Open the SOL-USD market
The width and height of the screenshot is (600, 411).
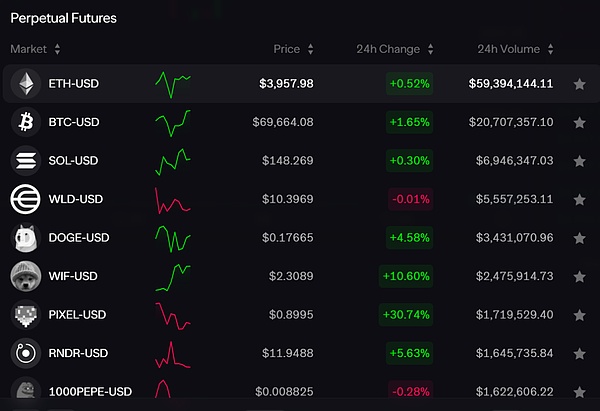tap(74, 161)
